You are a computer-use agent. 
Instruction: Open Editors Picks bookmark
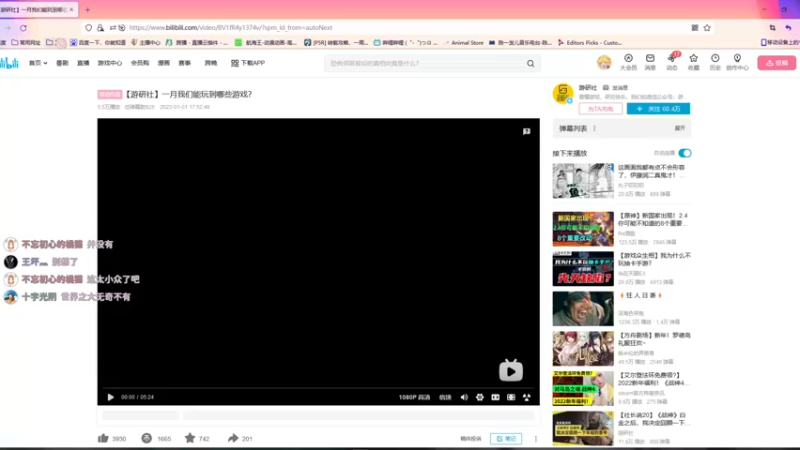pos(590,43)
